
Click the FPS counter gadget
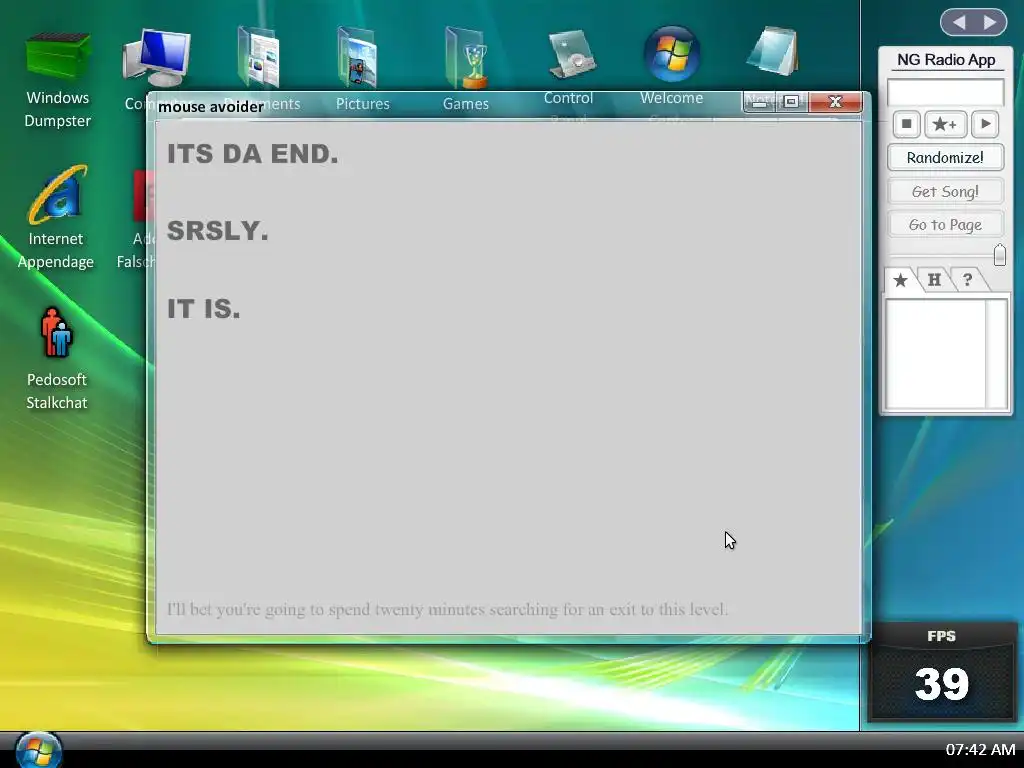942,671
